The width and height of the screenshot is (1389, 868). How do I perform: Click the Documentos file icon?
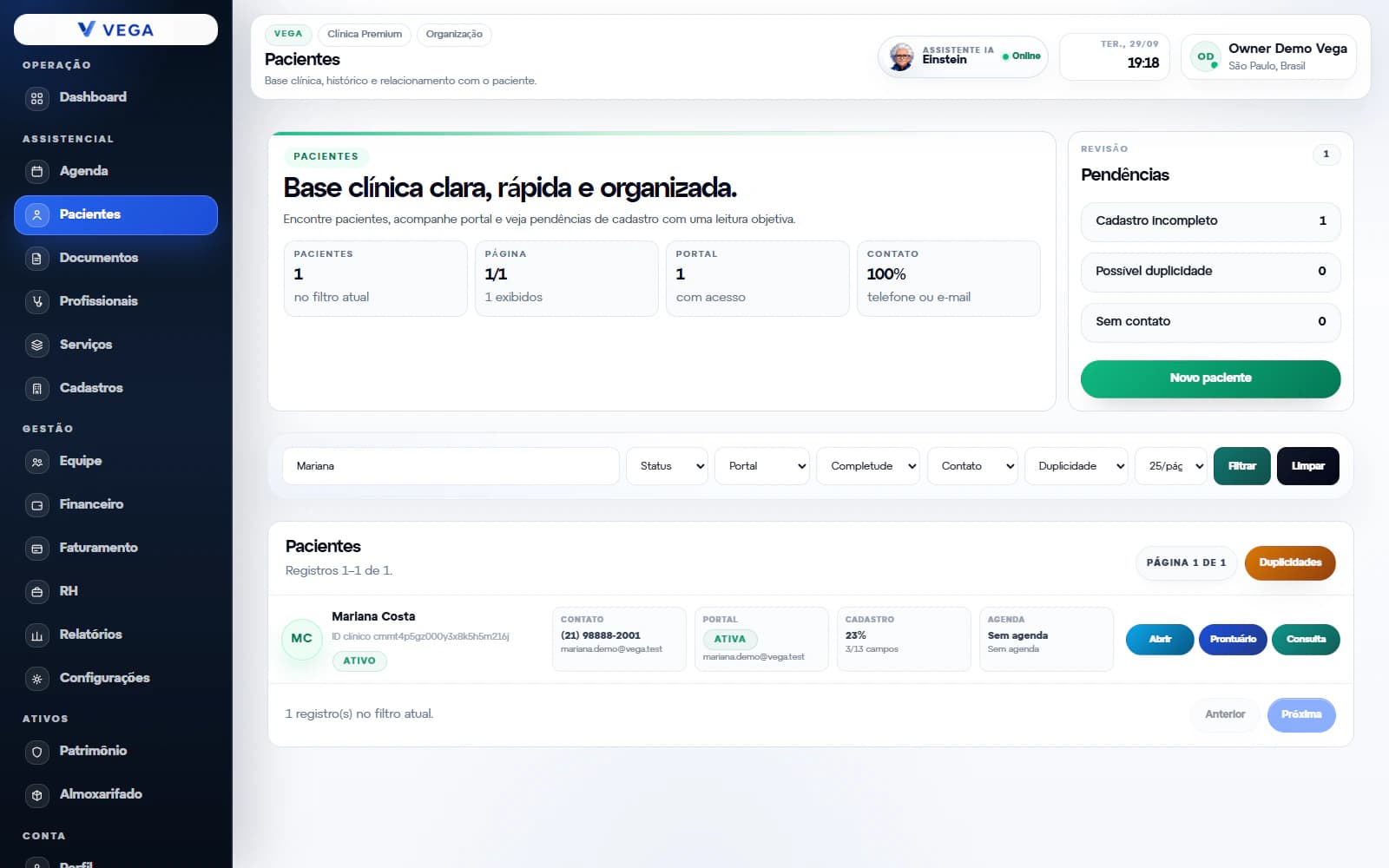36,259
